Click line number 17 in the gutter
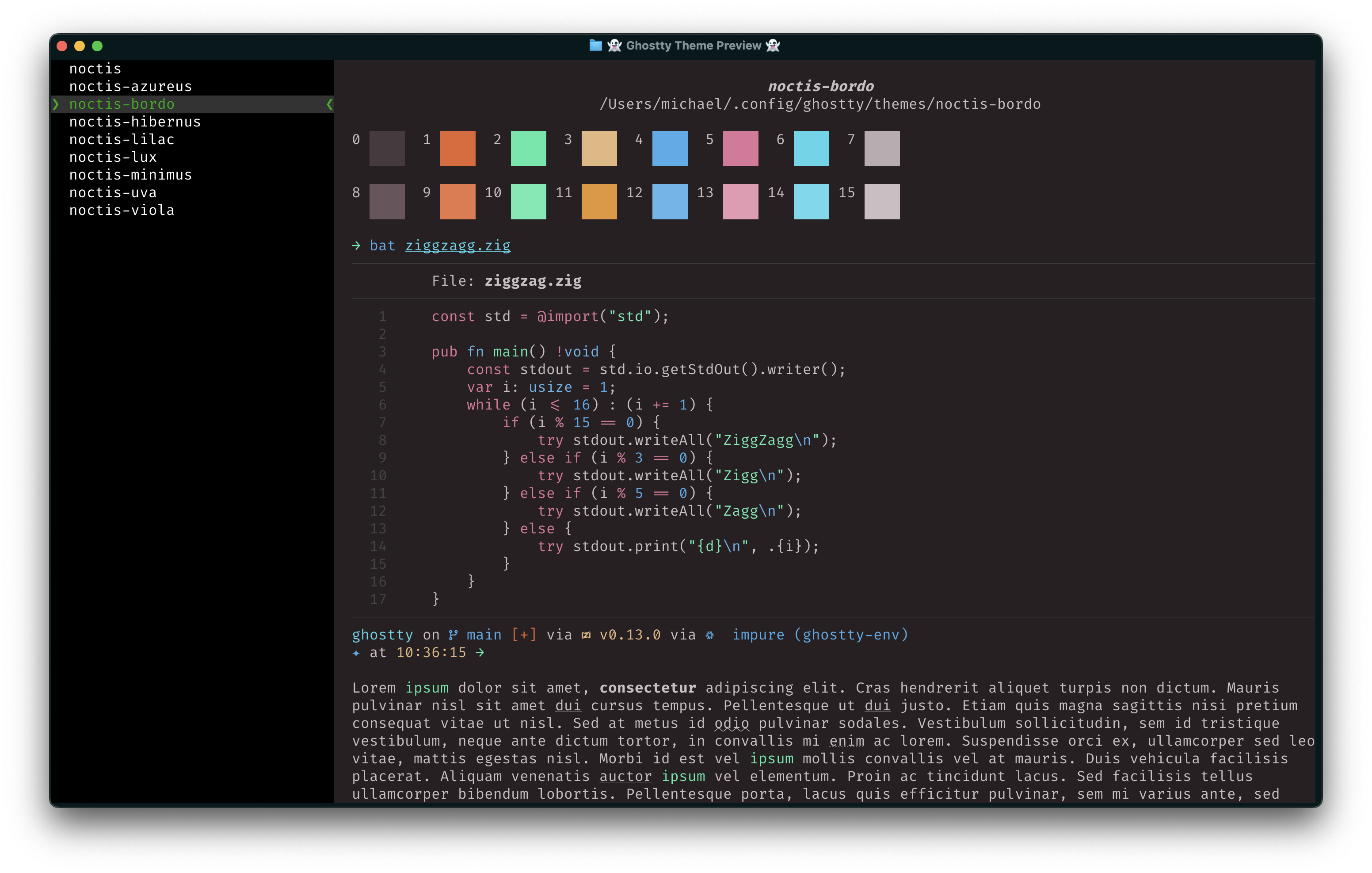Image resolution: width=1372 pixels, height=873 pixels. pos(378,599)
